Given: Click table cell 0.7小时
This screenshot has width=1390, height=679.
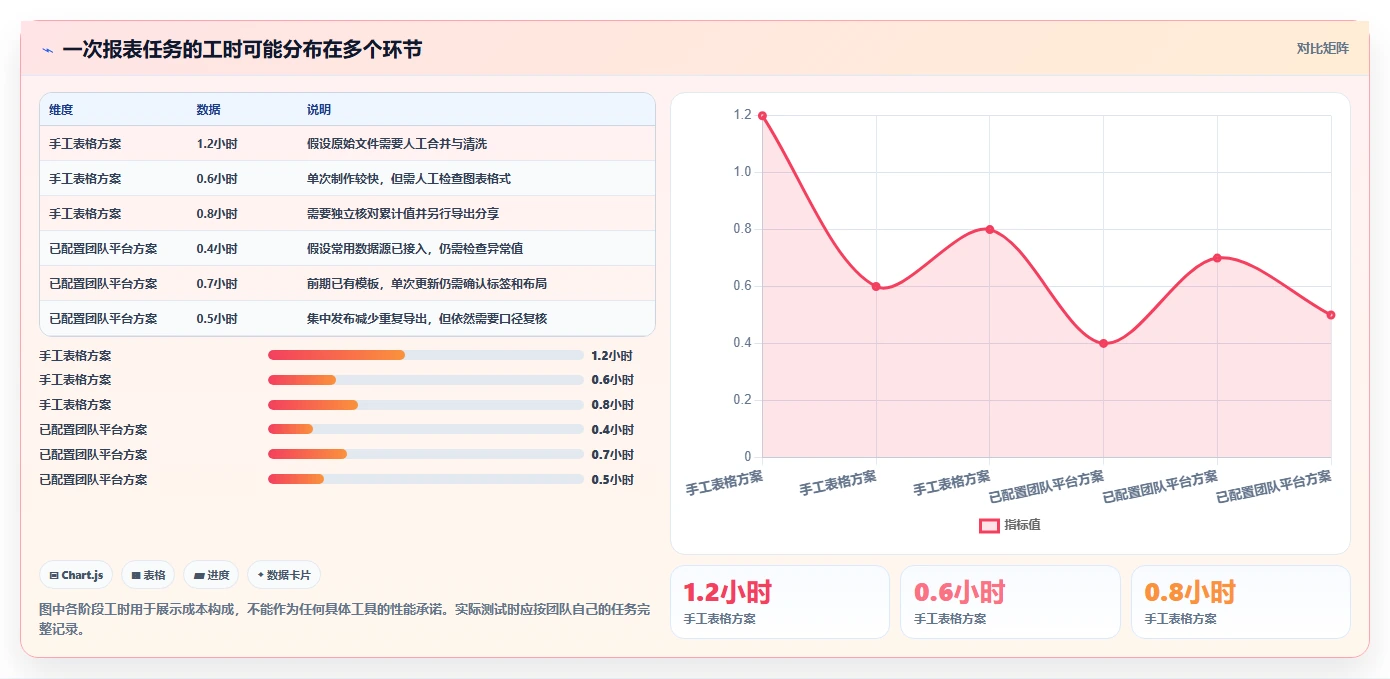Looking at the screenshot, I should 217,284.
